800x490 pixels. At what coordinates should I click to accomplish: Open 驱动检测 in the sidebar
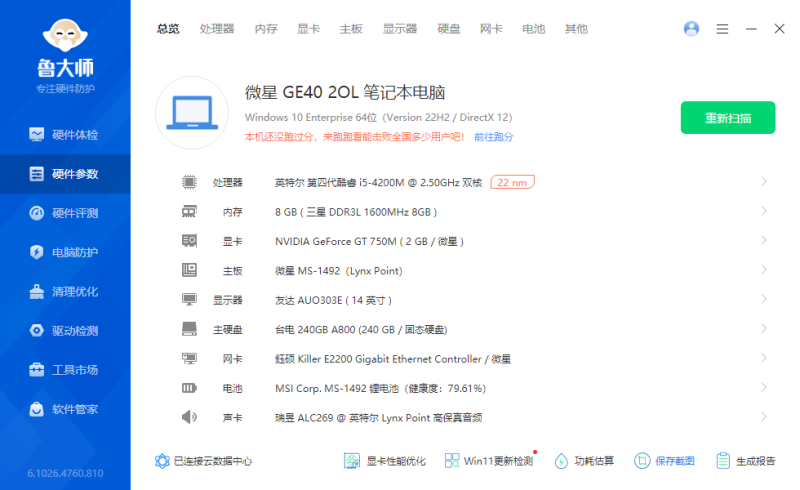[65, 331]
